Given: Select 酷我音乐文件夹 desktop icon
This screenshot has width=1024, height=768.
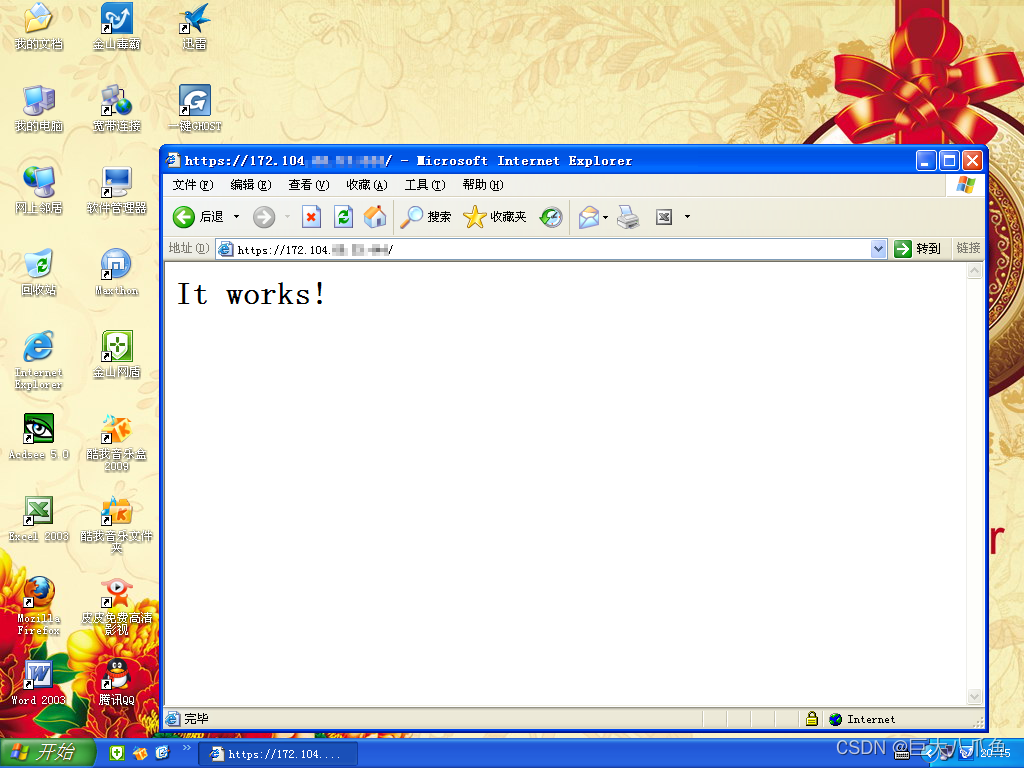Looking at the screenshot, I should pos(117,525).
